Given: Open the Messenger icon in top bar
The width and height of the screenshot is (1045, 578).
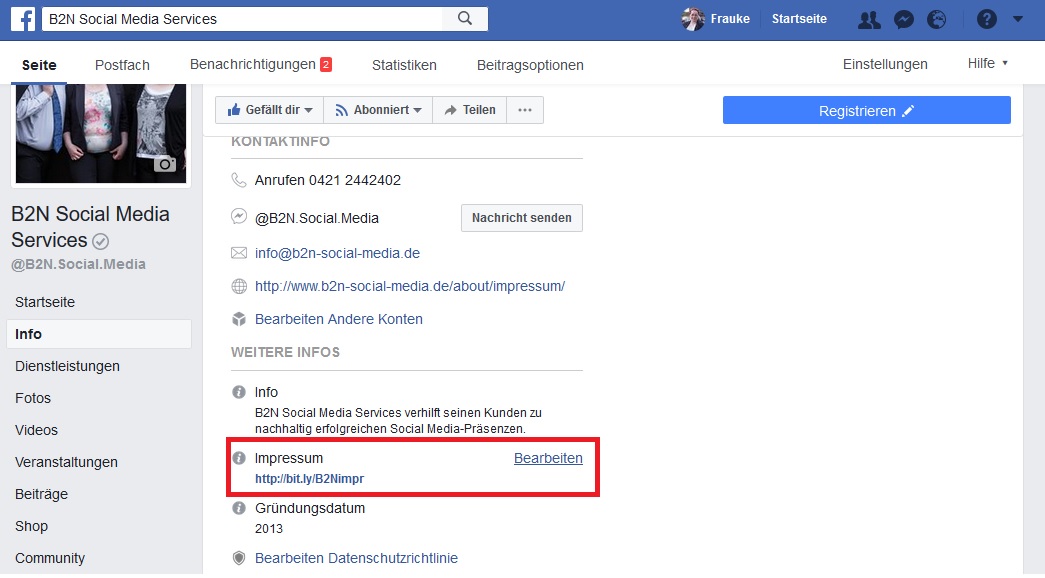Looking at the screenshot, I should point(904,20).
